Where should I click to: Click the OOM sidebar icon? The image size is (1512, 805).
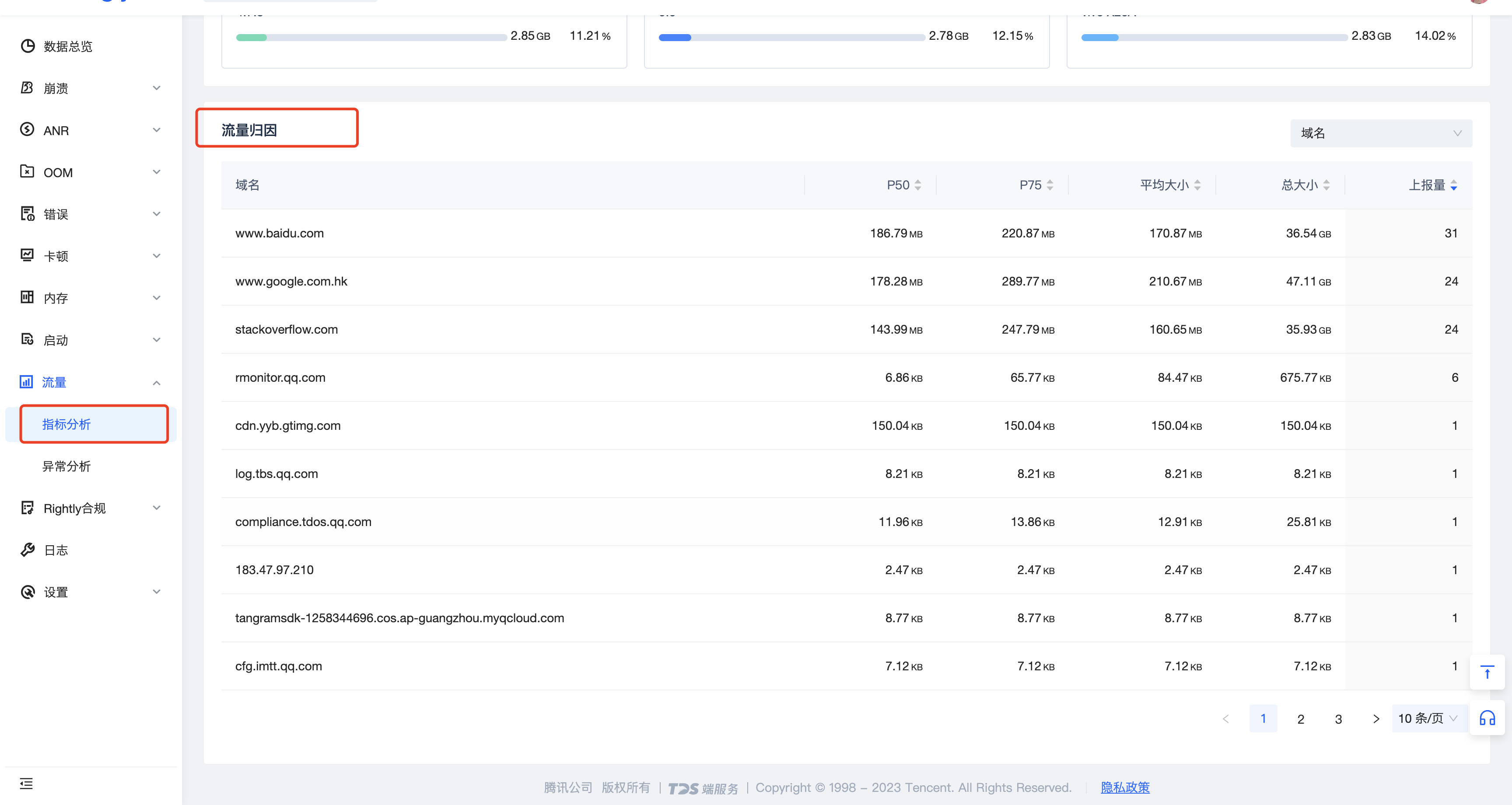[27, 172]
